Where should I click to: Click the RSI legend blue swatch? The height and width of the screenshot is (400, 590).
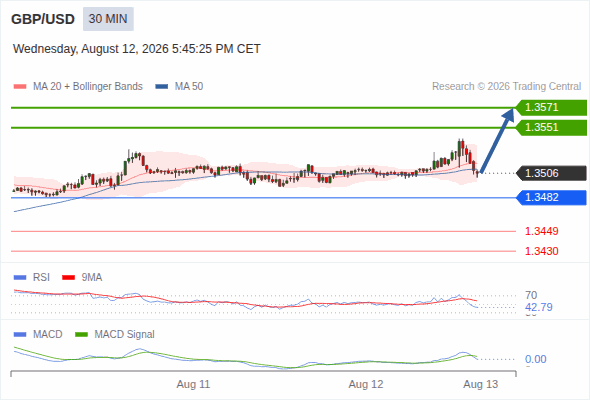pyautogui.click(x=20, y=278)
